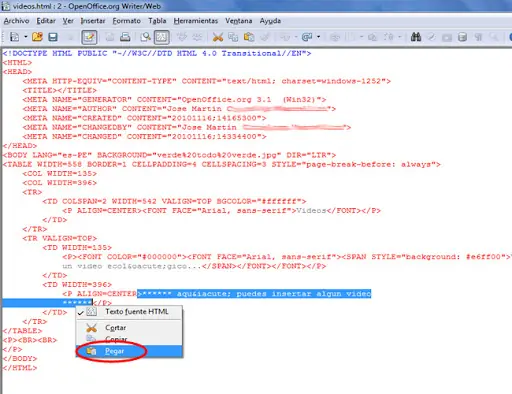Click the Data Sources cylinder icon

coord(462,37)
